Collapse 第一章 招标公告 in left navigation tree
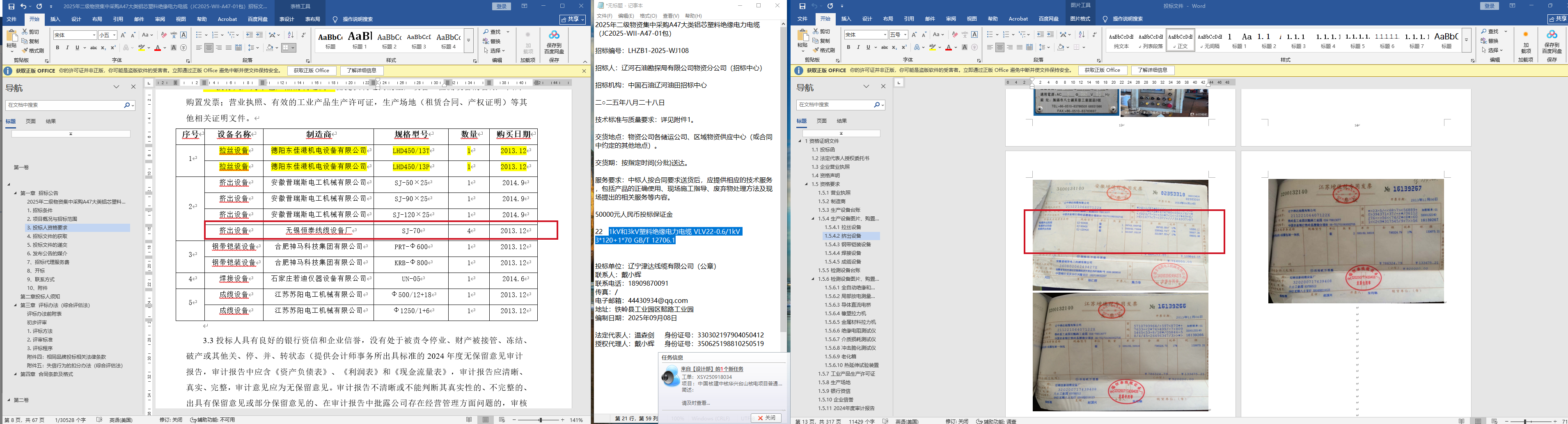 [16, 193]
